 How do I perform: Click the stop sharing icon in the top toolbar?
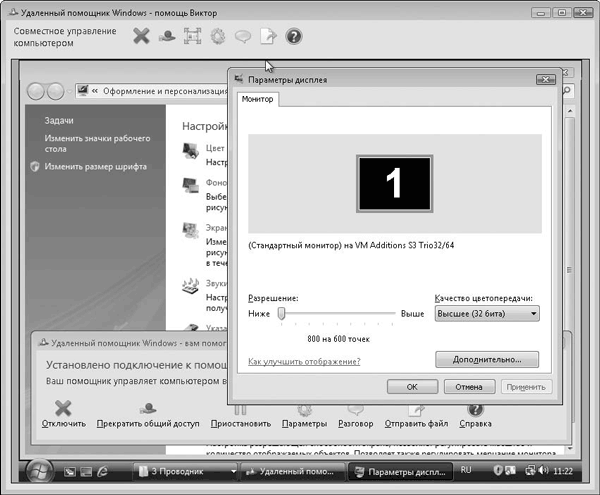tap(167, 36)
